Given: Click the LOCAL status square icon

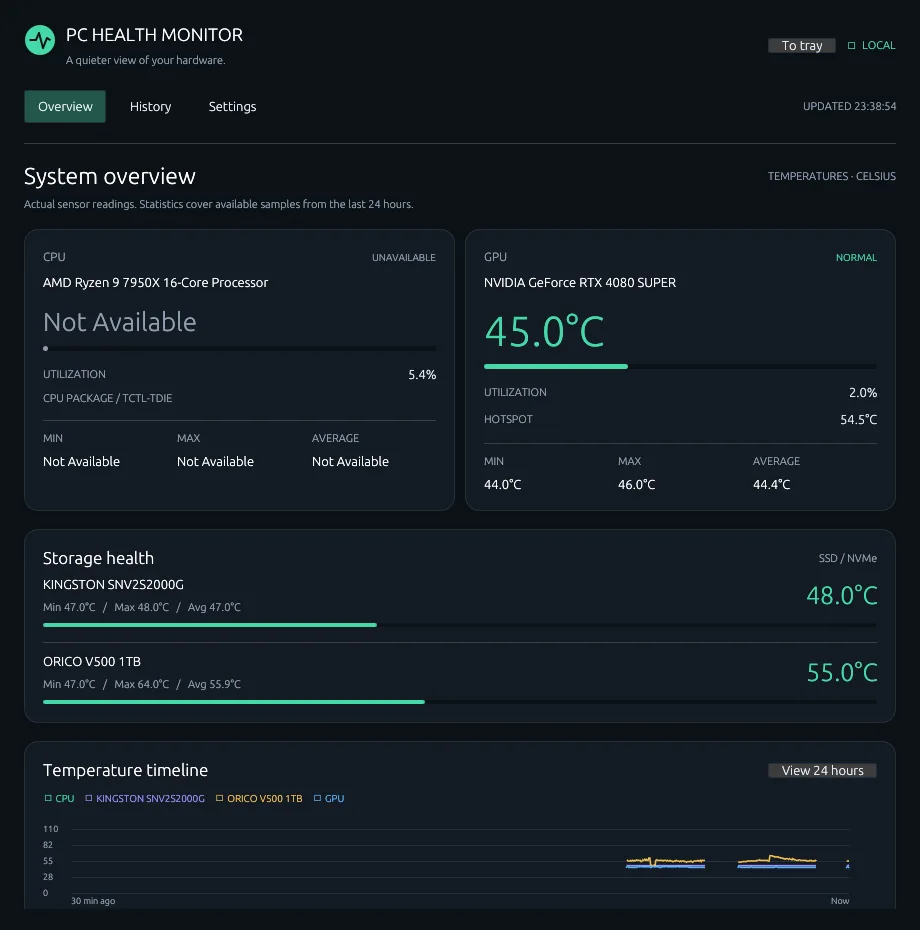Looking at the screenshot, I should 851,46.
